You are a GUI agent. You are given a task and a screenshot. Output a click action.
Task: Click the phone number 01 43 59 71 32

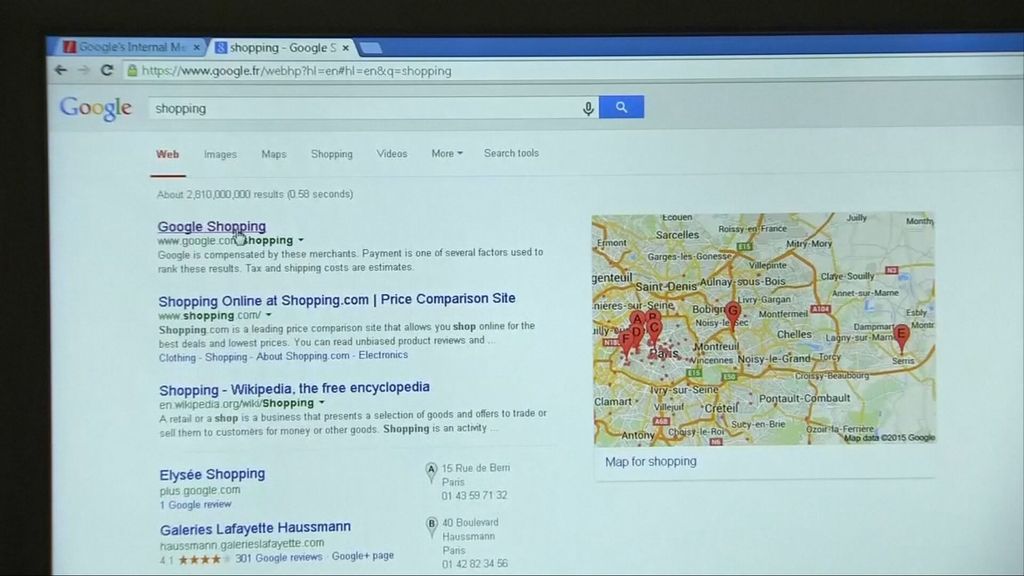pyautogui.click(x=474, y=496)
